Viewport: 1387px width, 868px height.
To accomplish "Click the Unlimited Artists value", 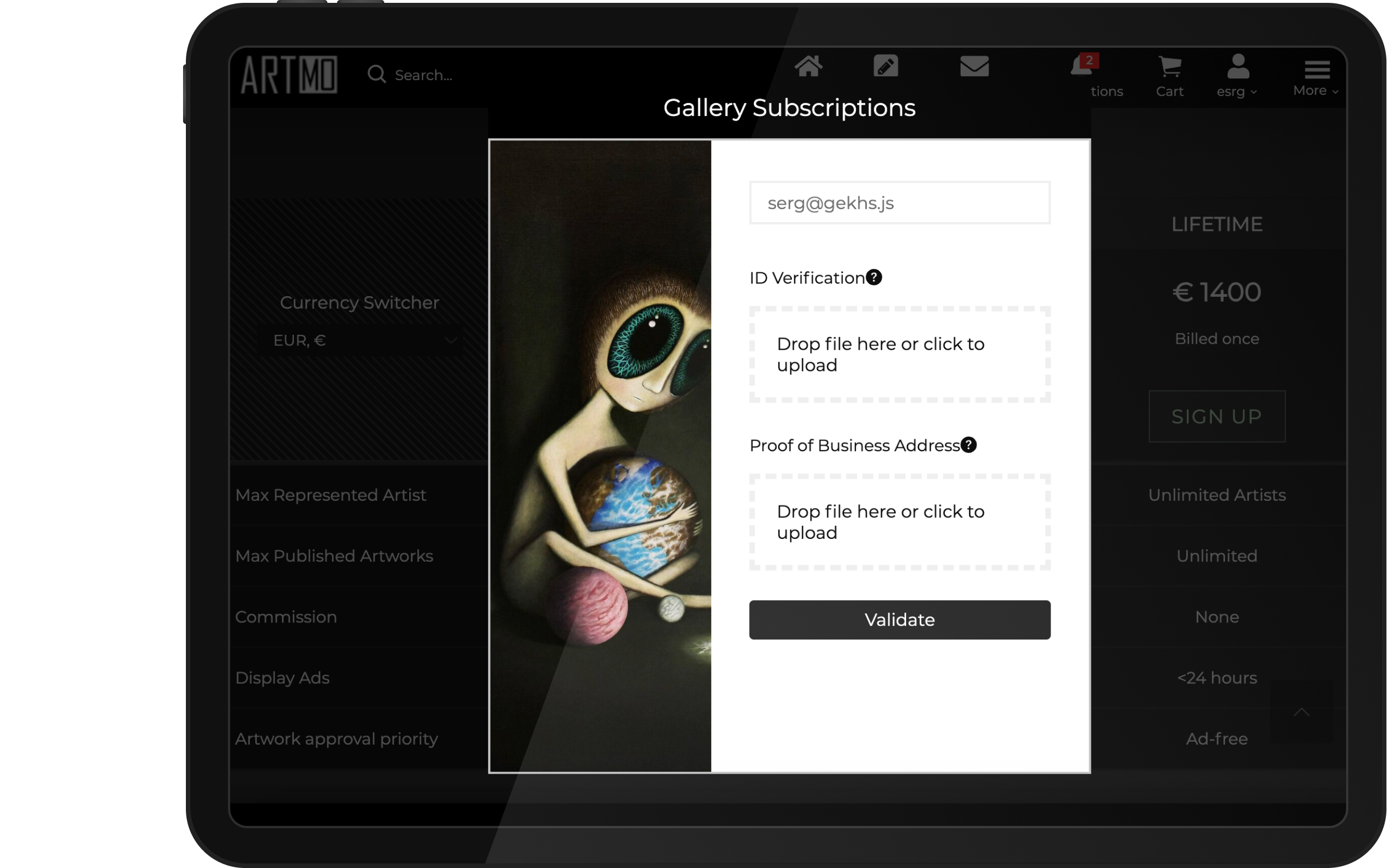I will coord(1216,495).
